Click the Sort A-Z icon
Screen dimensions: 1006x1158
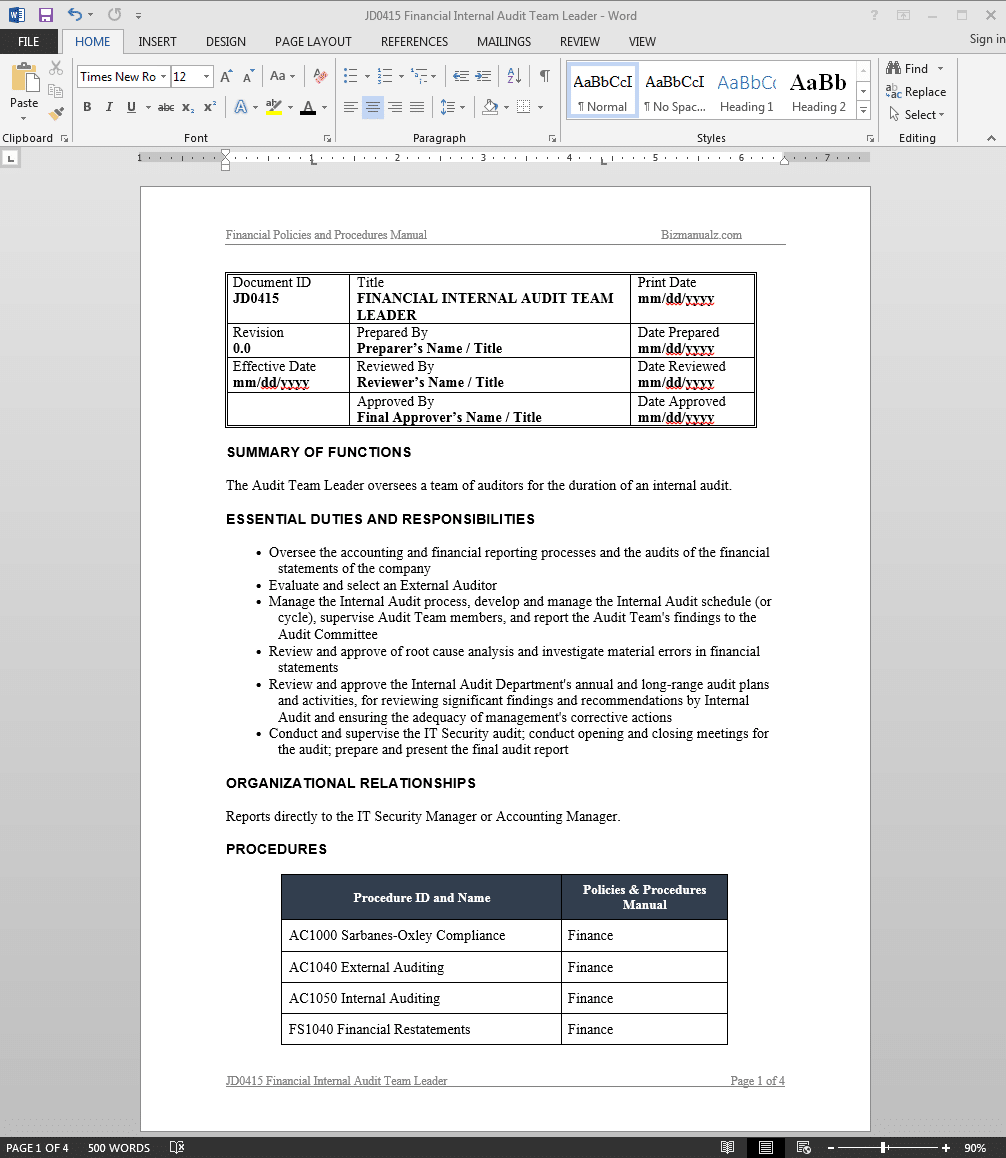pos(514,76)
